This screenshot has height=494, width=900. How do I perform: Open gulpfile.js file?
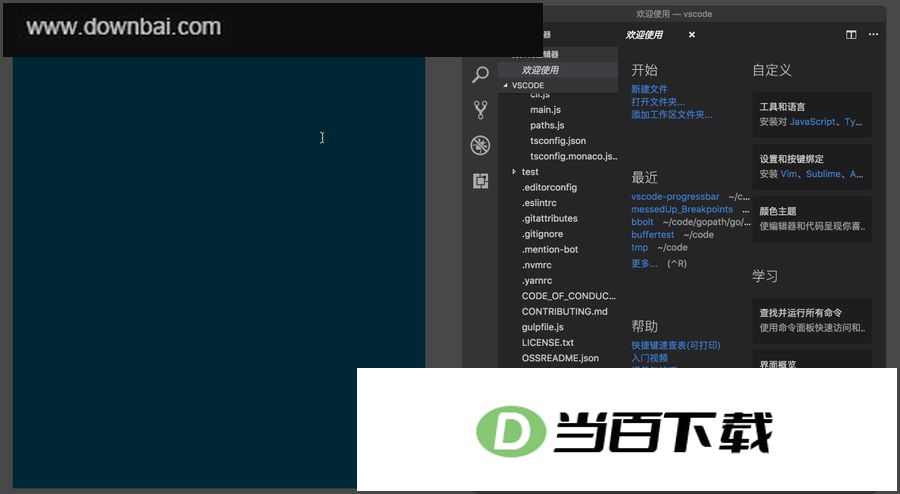pos(542,326)
